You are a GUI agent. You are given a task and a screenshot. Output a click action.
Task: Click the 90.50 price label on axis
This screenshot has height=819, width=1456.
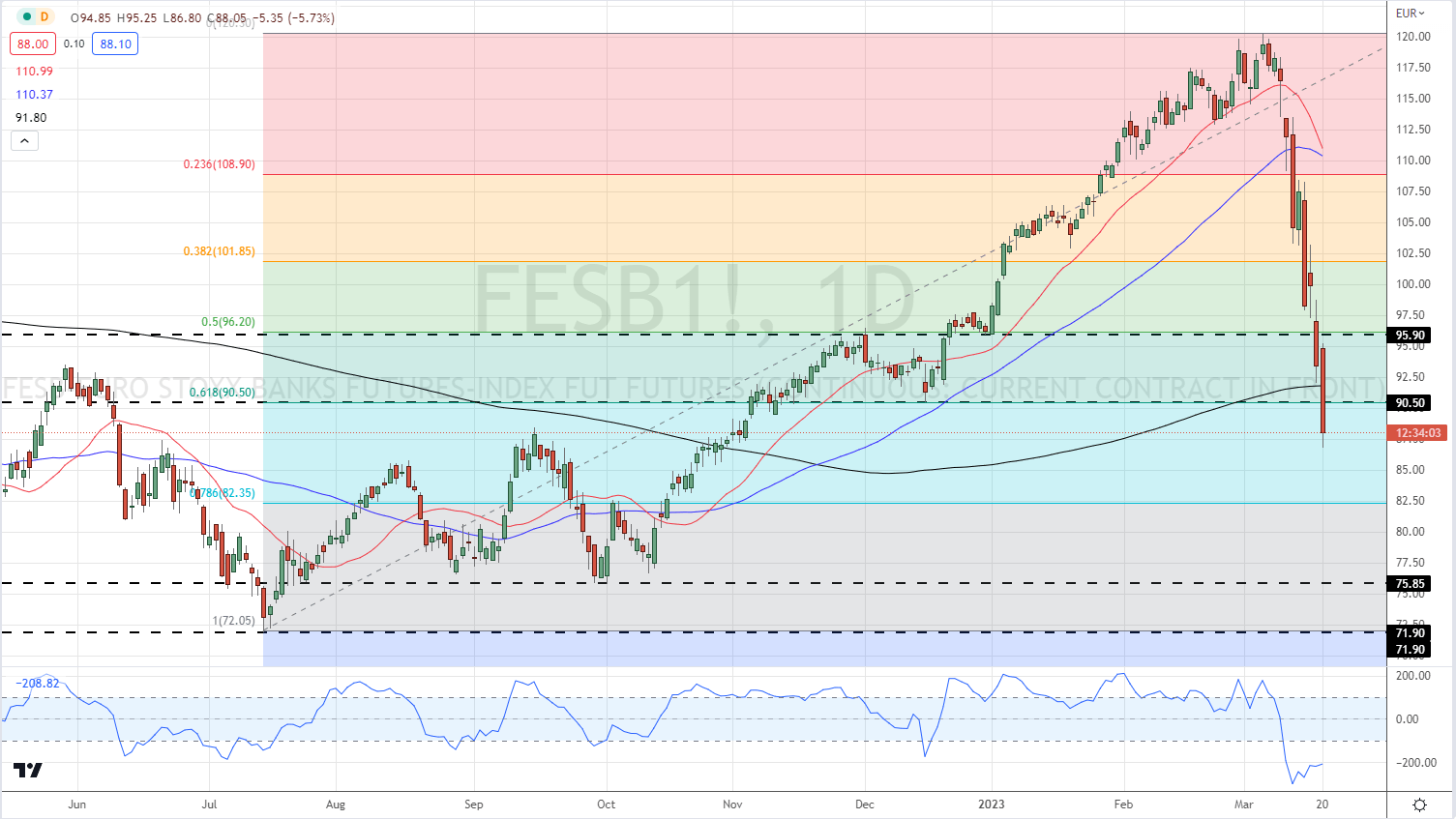1410,403
